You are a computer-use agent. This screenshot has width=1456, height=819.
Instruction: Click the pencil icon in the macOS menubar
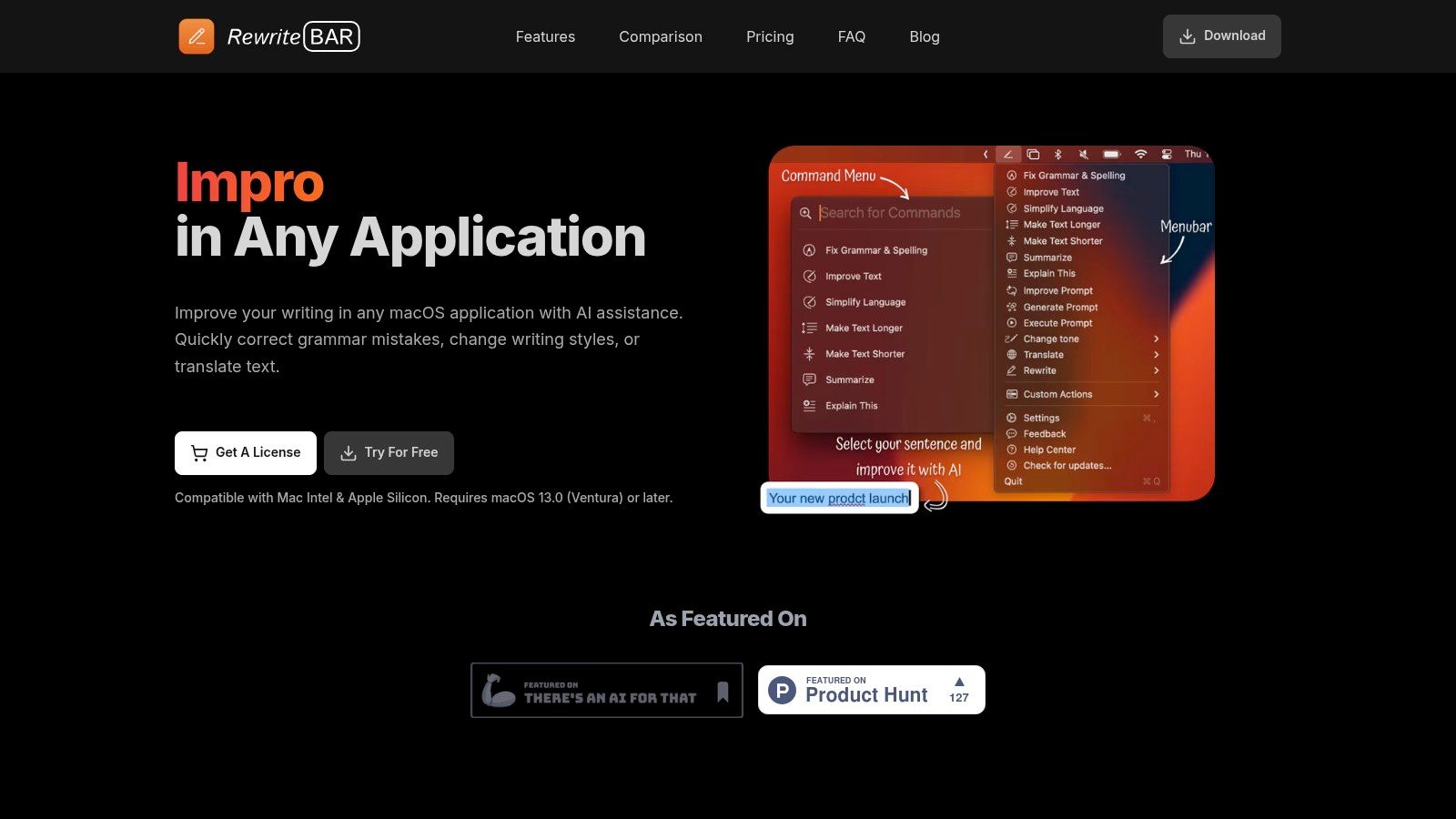tap(1008, 155)
